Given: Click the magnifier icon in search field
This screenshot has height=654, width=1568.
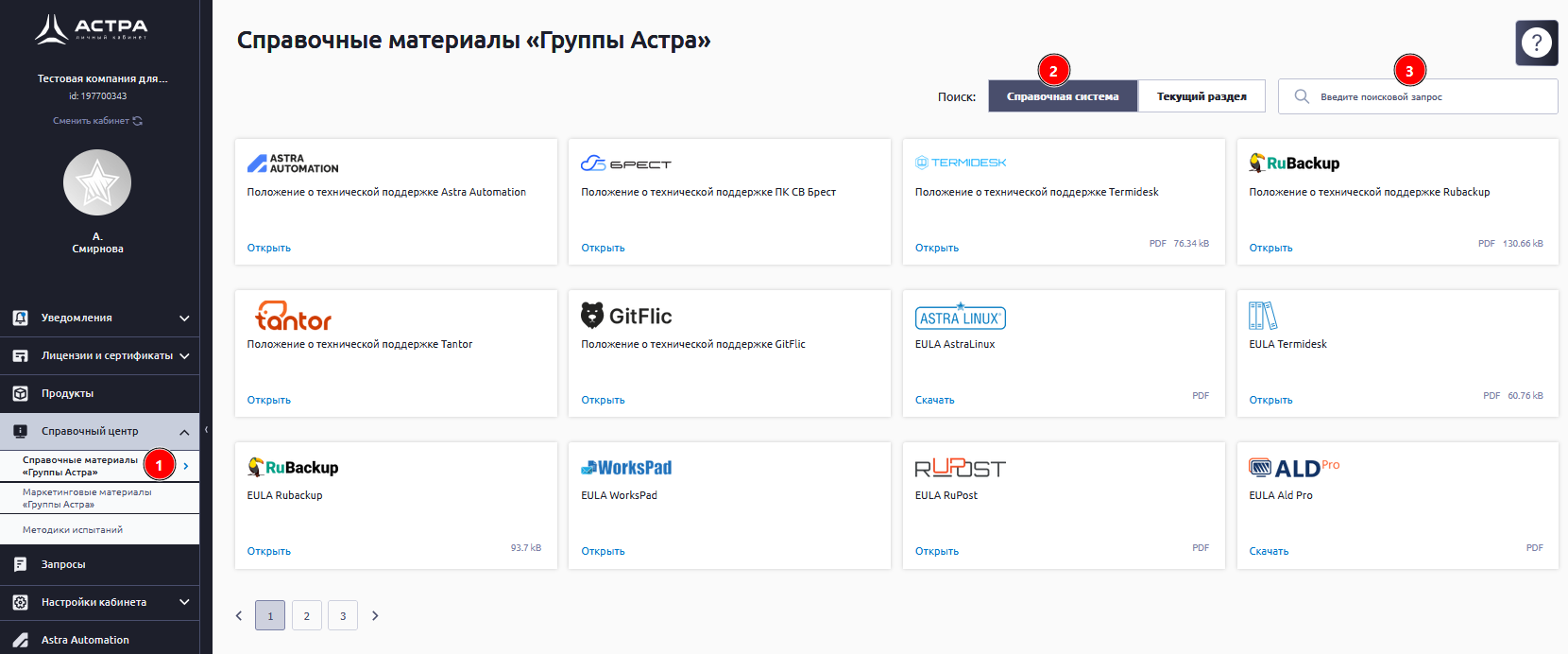Looking at the screenshot, I should (x=1302, y=96).
